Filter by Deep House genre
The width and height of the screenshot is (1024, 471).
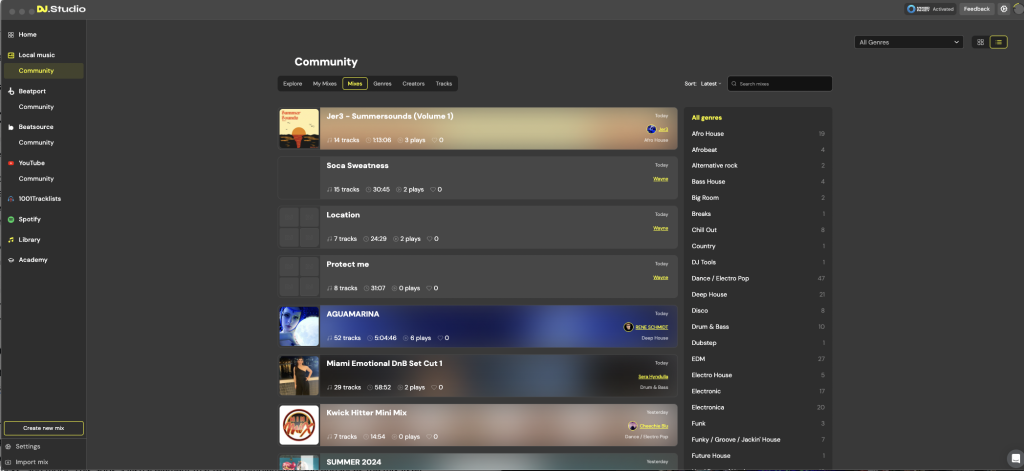point(711,294)
